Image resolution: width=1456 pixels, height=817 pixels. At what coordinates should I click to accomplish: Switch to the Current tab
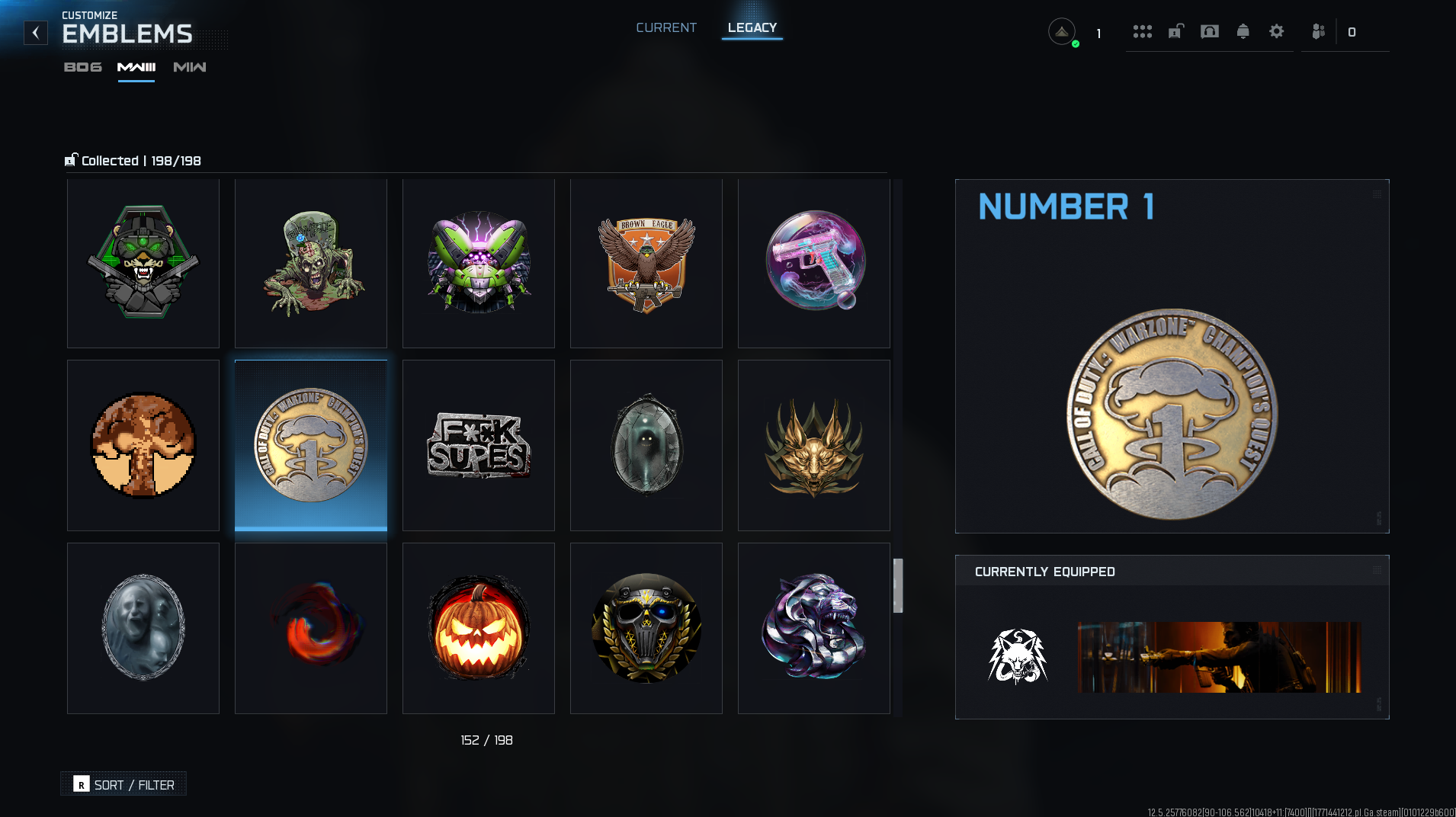pyautogui.click(x=666, y=27)
